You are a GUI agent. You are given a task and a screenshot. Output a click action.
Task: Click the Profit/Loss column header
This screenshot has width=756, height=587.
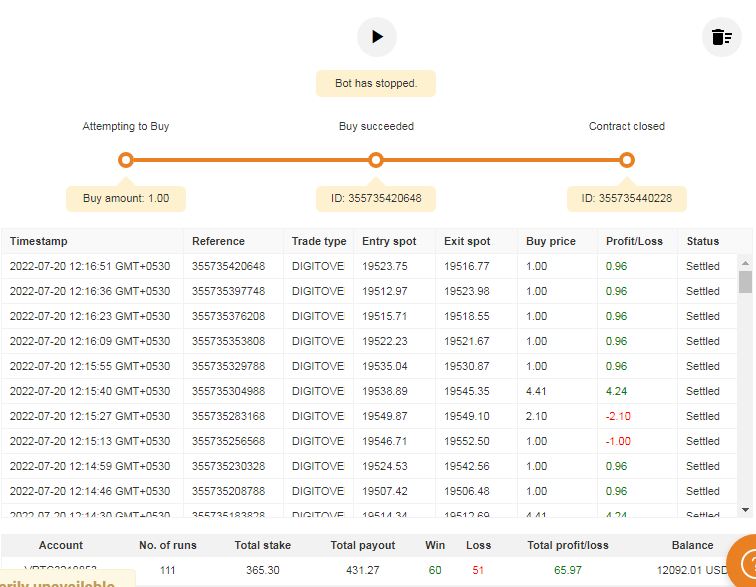click(x=637, y=241)
